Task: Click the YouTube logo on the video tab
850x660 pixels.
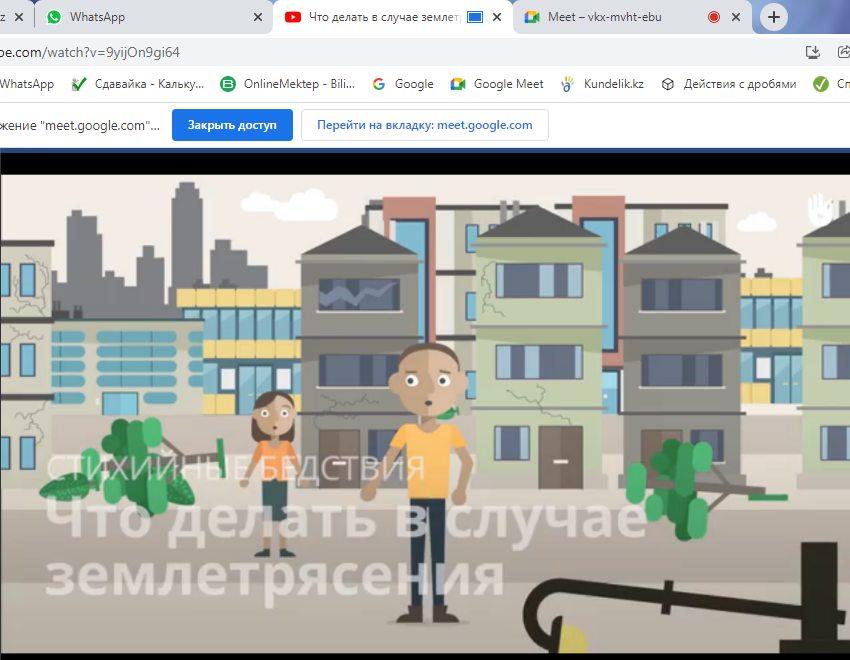Action: 292,17
